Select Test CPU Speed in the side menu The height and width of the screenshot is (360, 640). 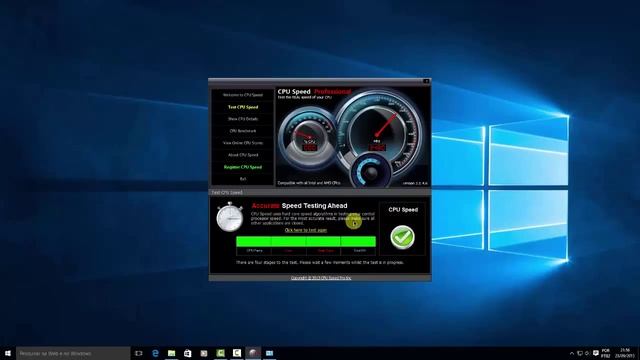coord(243,107)
